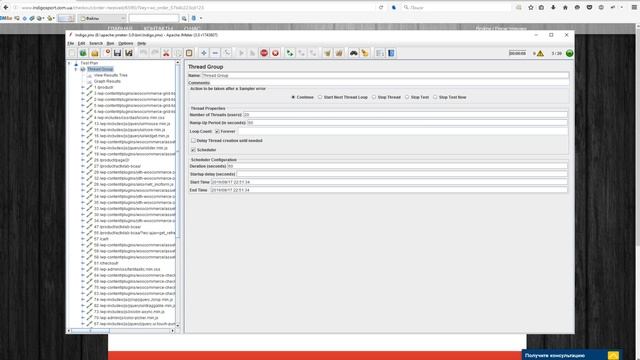Open the File menu
Viewport: 640px width, 360px height.
(71, 43)
